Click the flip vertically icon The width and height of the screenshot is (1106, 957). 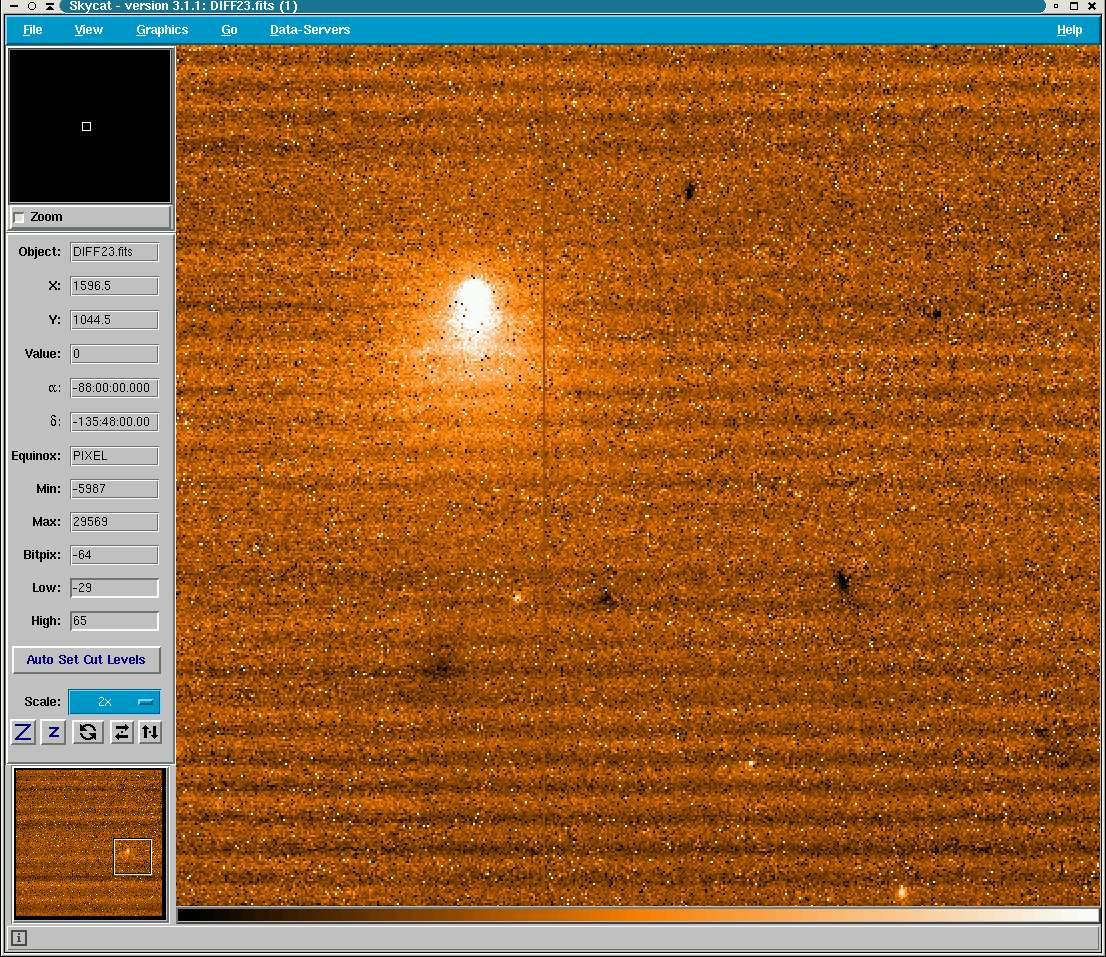[x=150, y=732]
